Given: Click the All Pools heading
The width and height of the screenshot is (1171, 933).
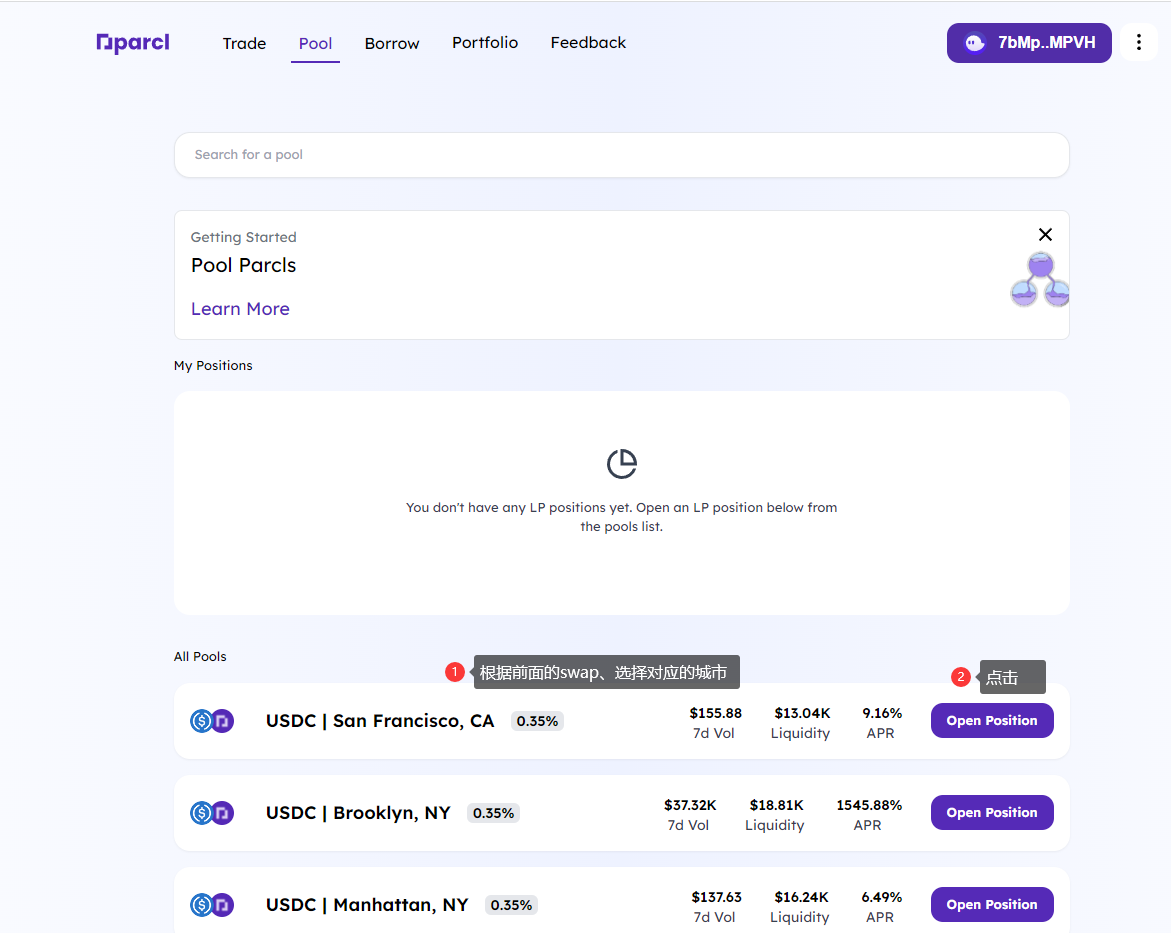Looking at the screenshot, I should click(200, 657).
